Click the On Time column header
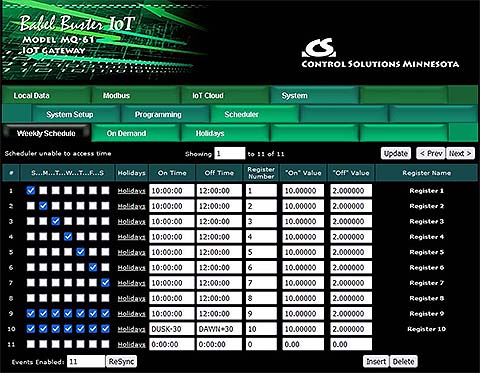This screenshot has height=373, width=480. 172,173
